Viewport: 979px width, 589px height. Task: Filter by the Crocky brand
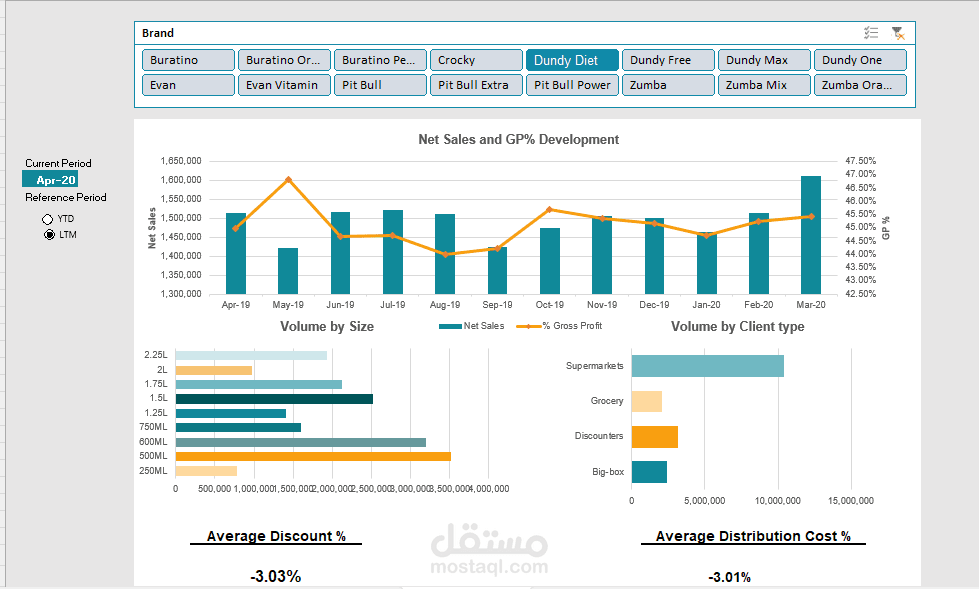476,60
